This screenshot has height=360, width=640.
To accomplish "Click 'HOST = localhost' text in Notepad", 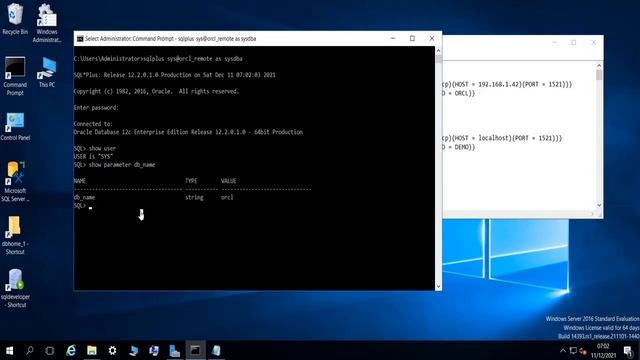I will [482, 138].
